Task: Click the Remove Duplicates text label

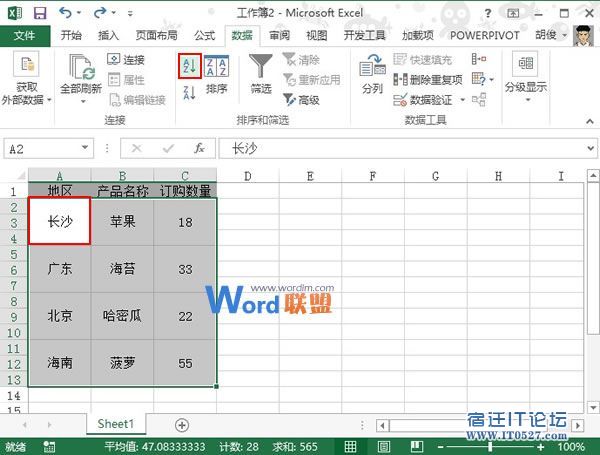Action: (436, 80)
